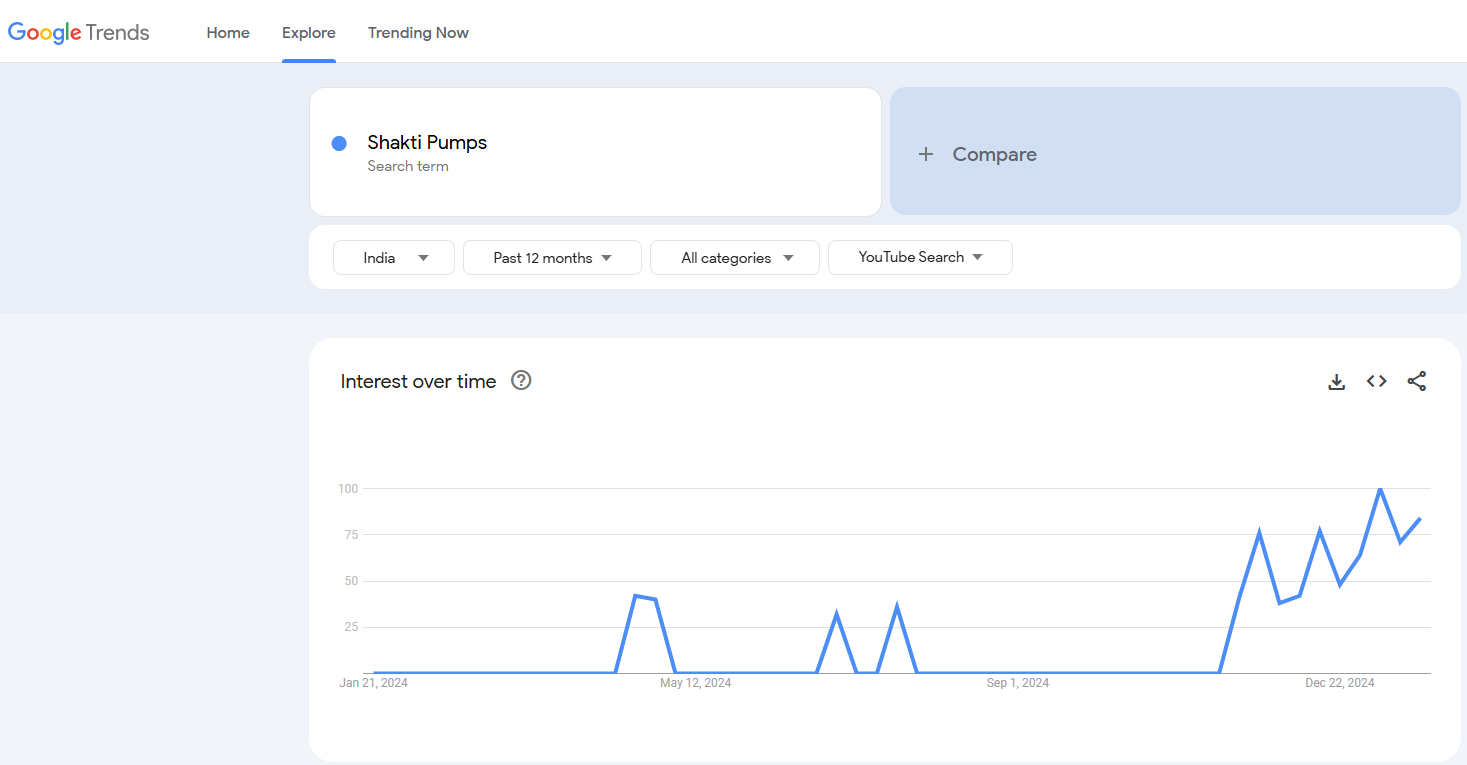This screenshot has height=765, width=1467.
Task: Click the 50 y-axis label
Action: (350, 581)
